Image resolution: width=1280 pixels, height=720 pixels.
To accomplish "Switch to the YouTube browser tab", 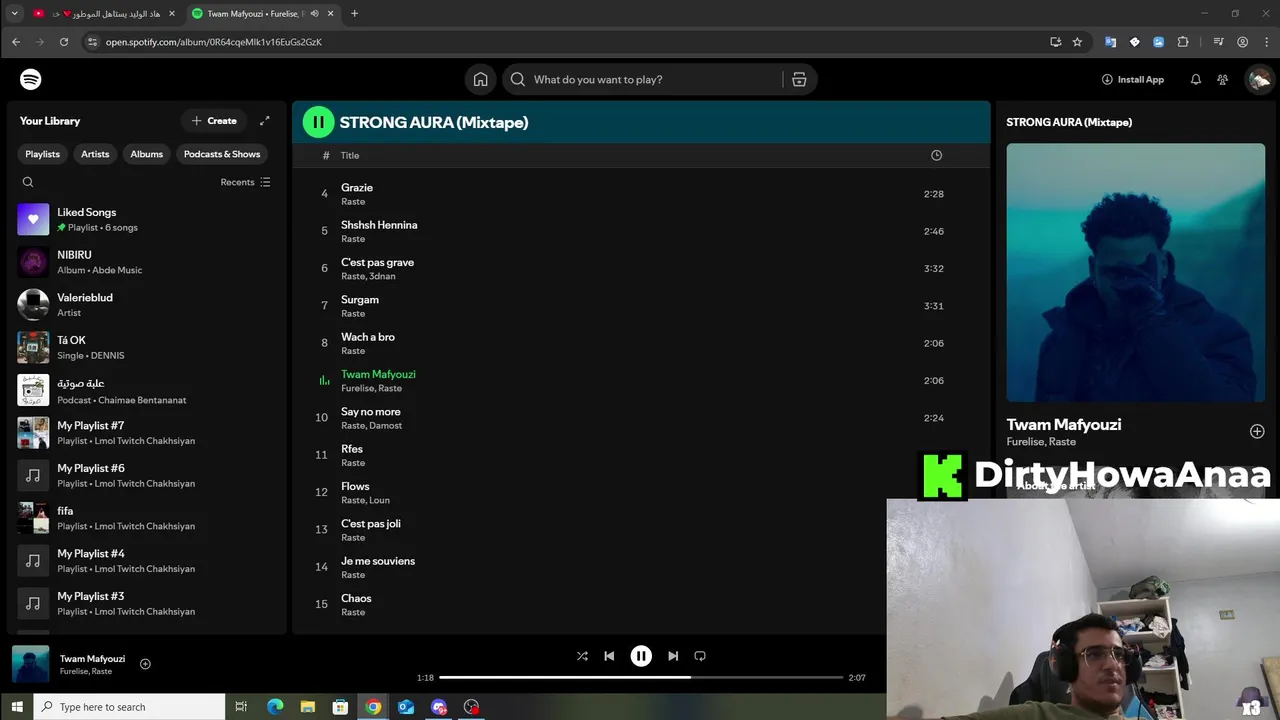I will [x=103, y=13].
